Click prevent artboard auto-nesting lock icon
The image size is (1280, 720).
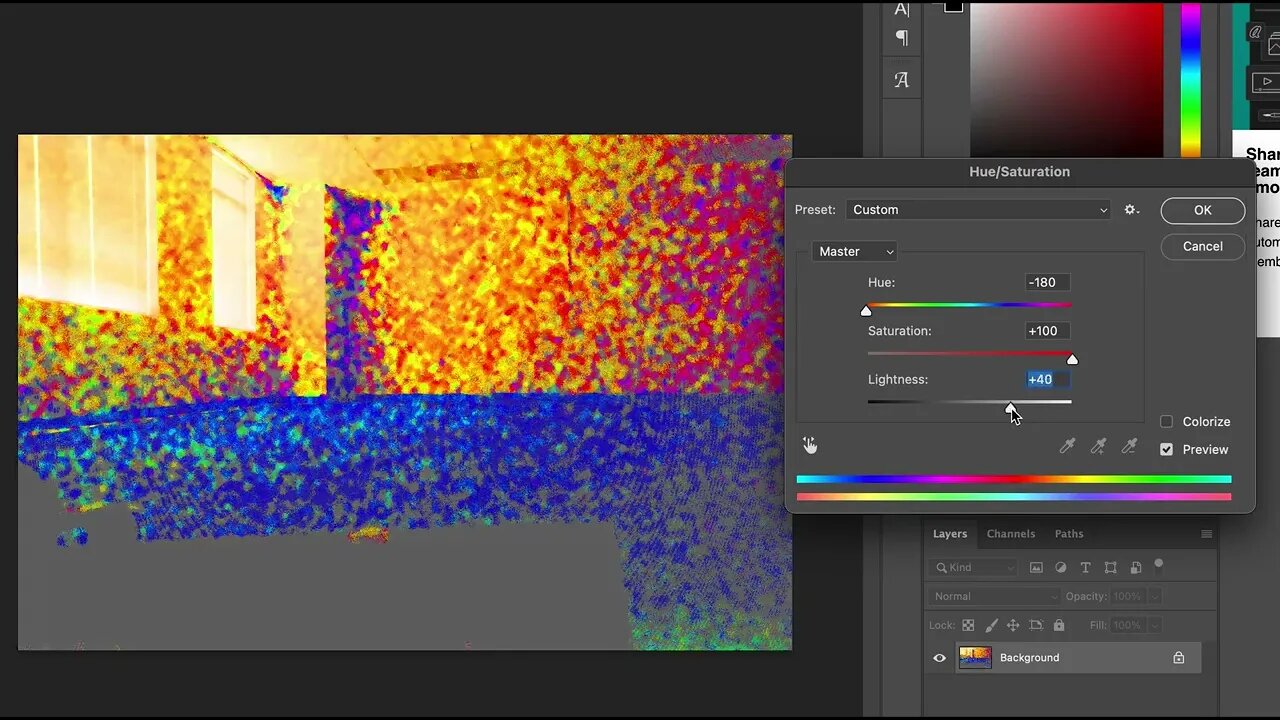pos(1036,625)
